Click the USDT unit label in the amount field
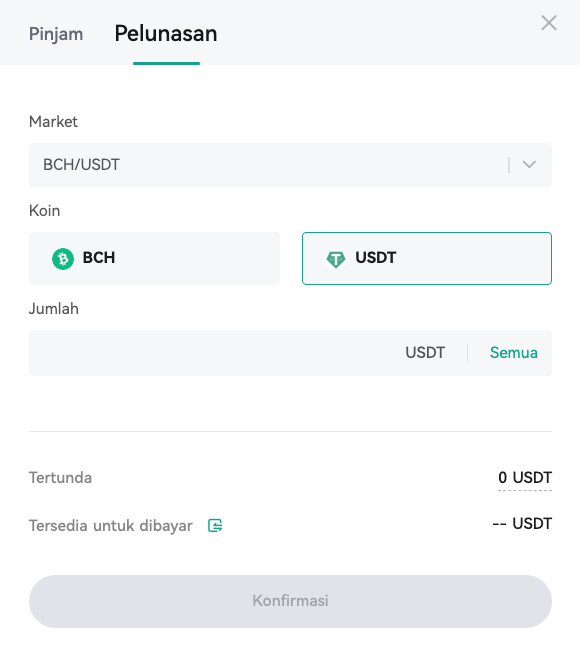 425,353
